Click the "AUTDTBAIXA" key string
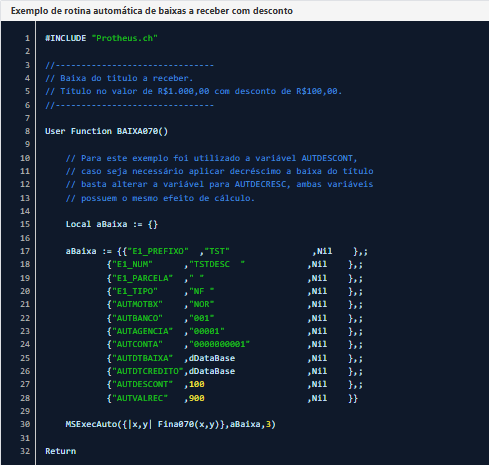The image size is (489, 465). pos(142,358)
